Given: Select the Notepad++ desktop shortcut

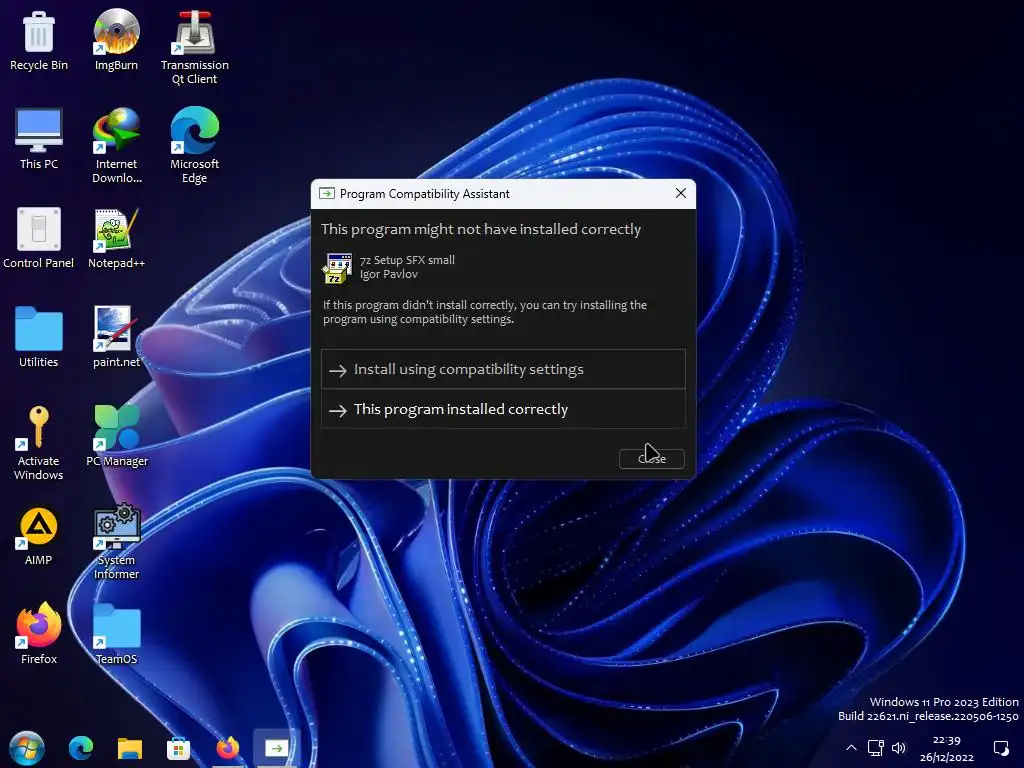Looking at the screenshot, I should pyautogui.click(x=116, y=238).
